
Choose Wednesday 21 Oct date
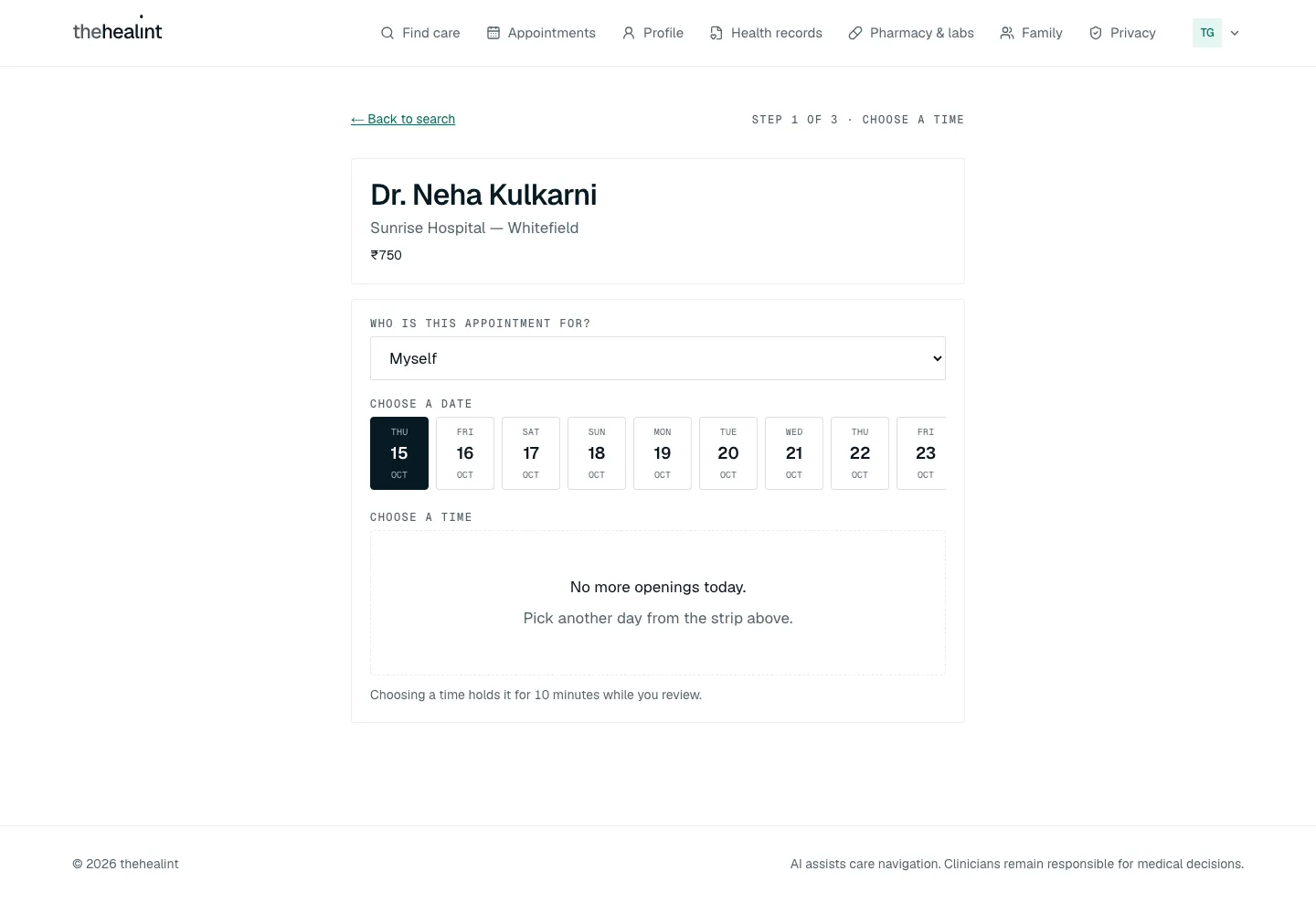[794, 453]
